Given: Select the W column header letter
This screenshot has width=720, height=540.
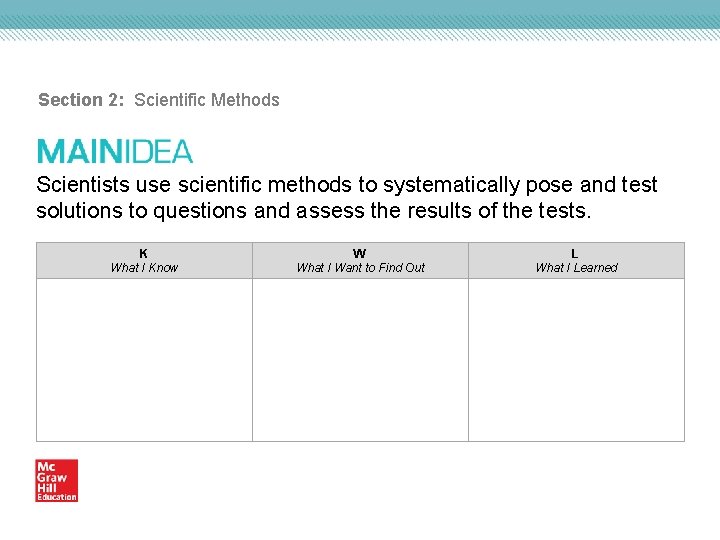Looking at the screenshot, I should click(360, 254).
